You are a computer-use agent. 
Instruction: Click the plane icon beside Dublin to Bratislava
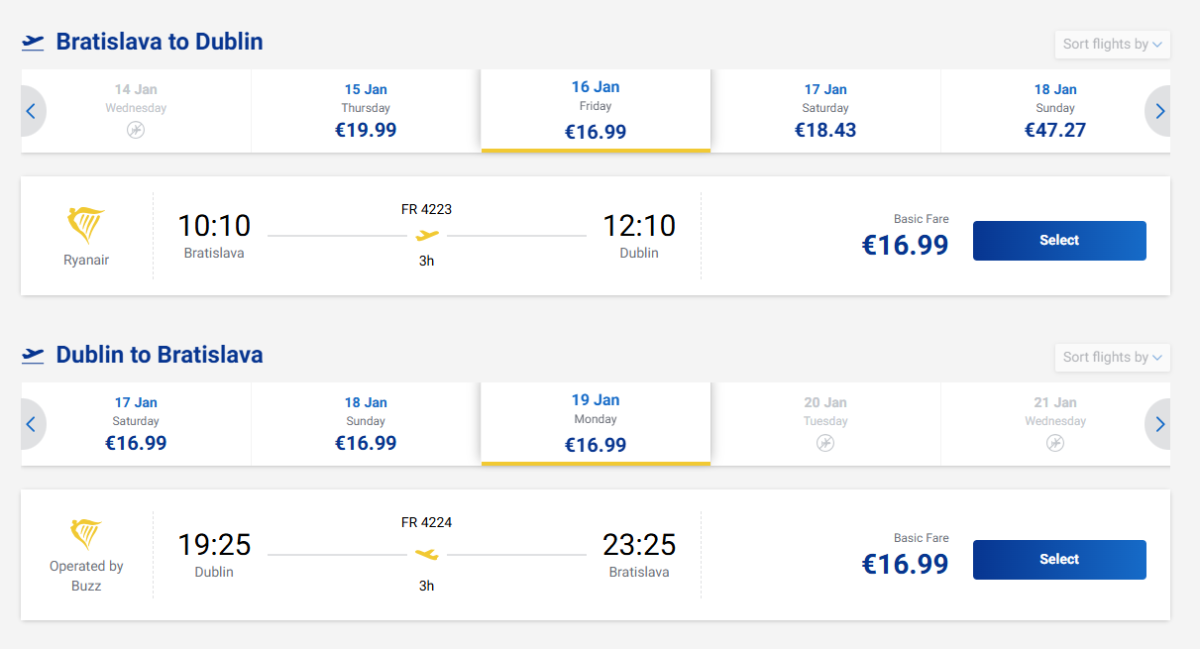(x=33, y=355)
